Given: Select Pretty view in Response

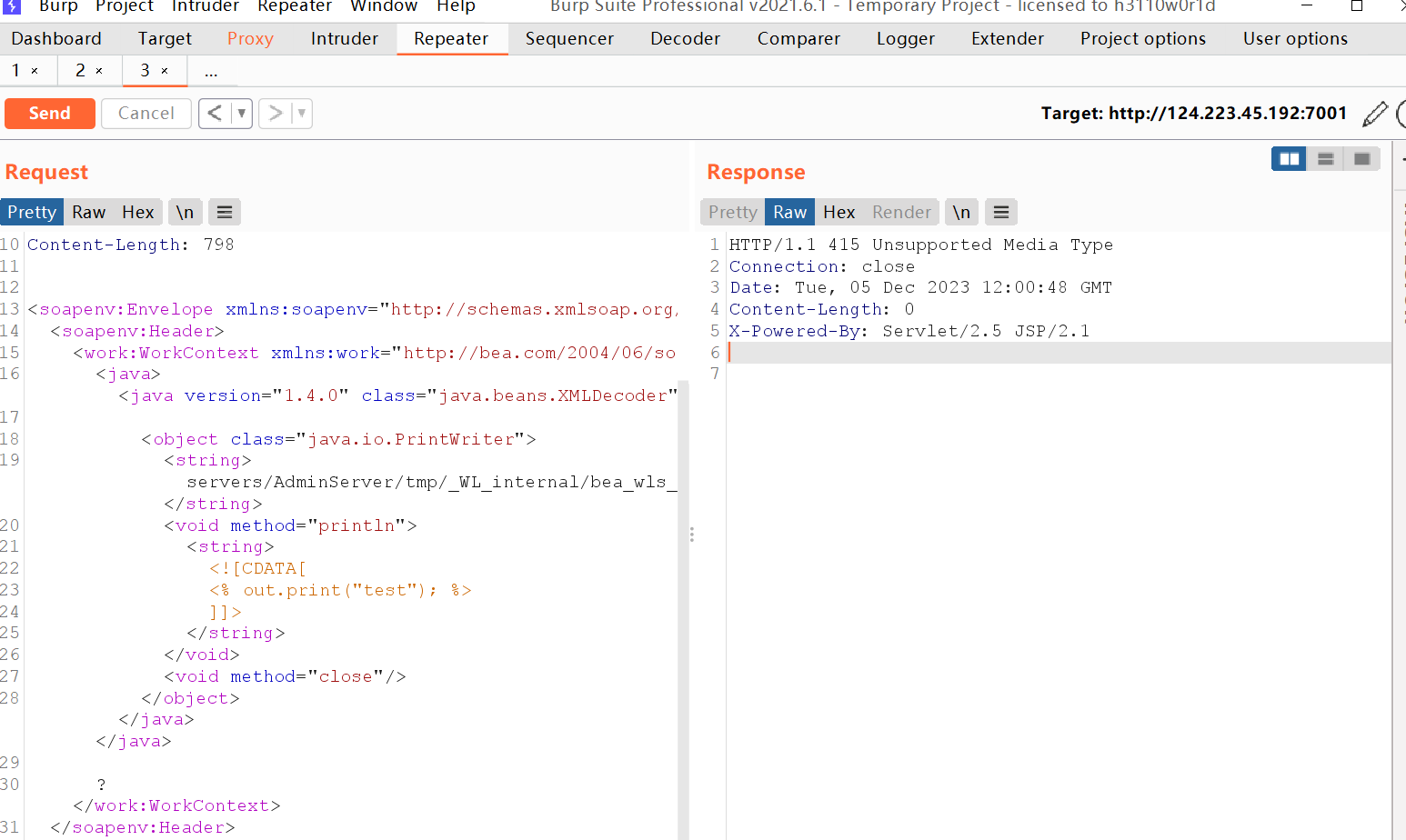Looking at the screenshot, I should pyautogui.click(x=733, y=212).
